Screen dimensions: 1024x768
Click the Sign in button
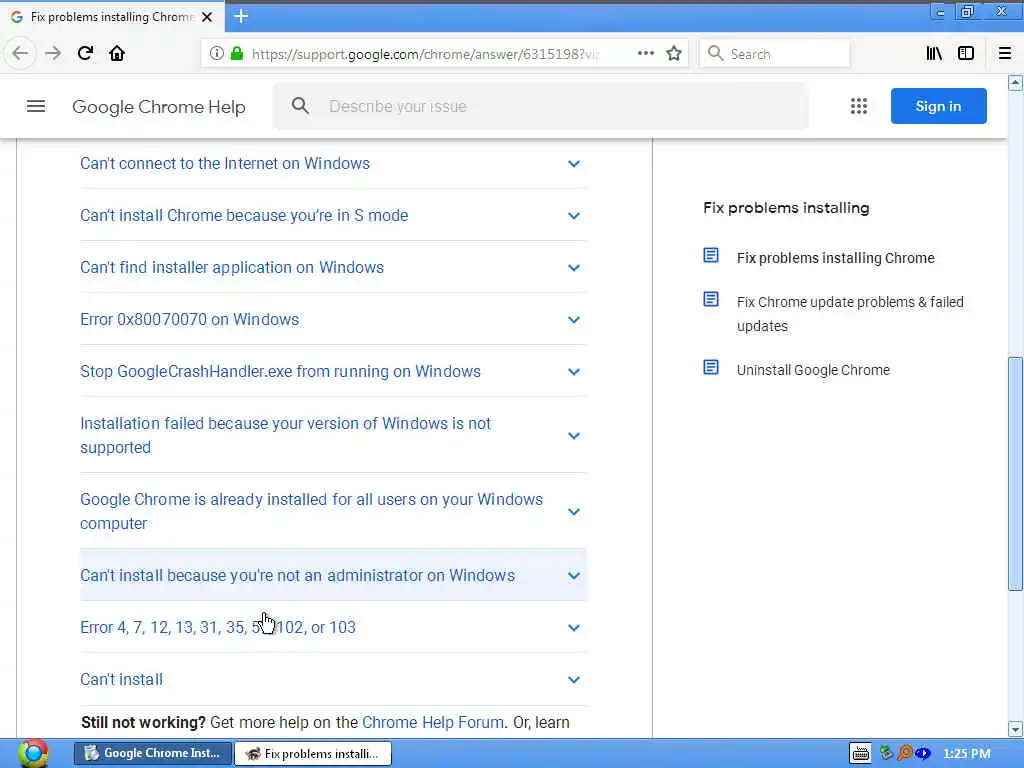click(938, 106)
